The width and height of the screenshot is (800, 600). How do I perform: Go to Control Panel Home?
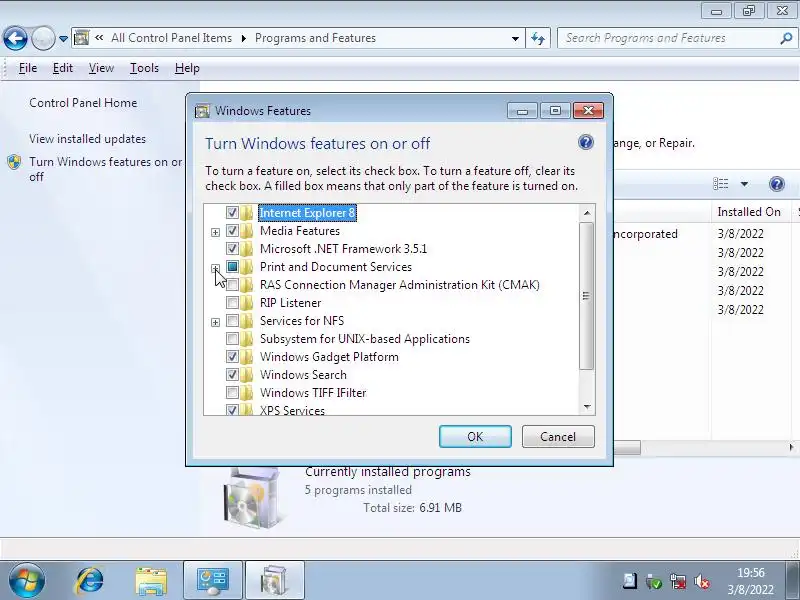coord(83,103)
